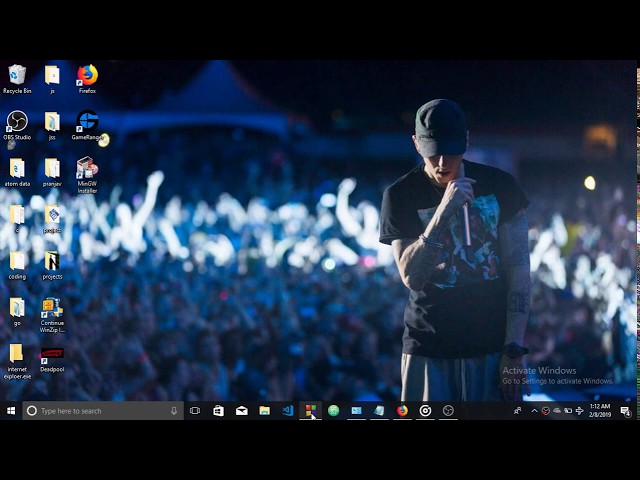This screenshot has width=640, height=480.
Task: Click the green round taskbar icon
Action: coord(333,411)
